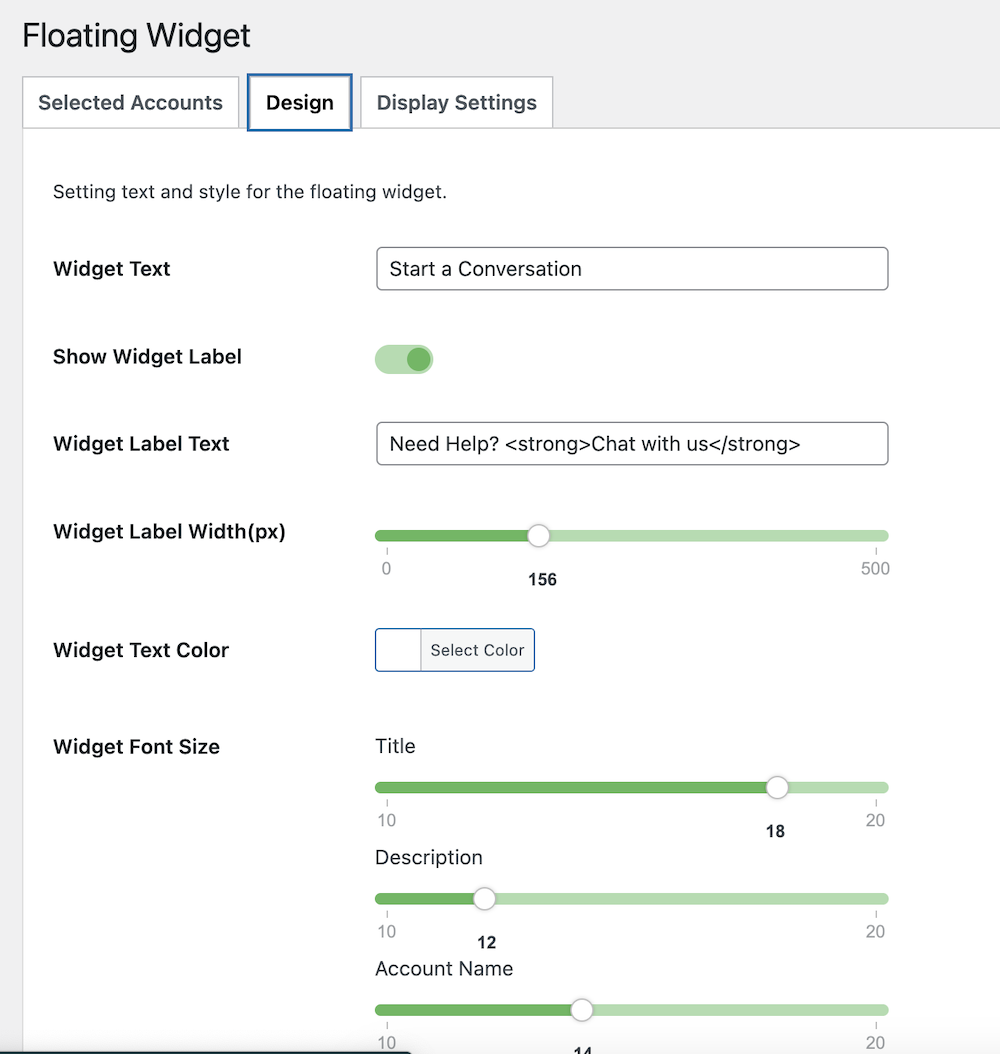This screenshot has width=1000, height=1054.
Task: Click the Widget Font Size label
Action: point(136,747)
